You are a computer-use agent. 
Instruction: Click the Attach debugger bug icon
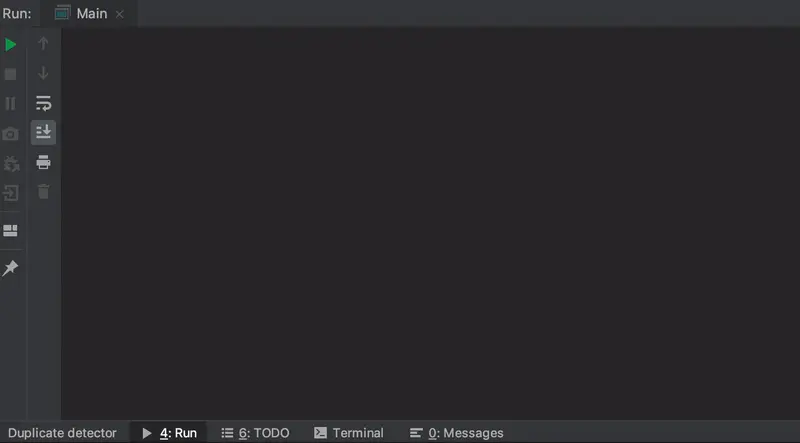[x=11, y=163]
